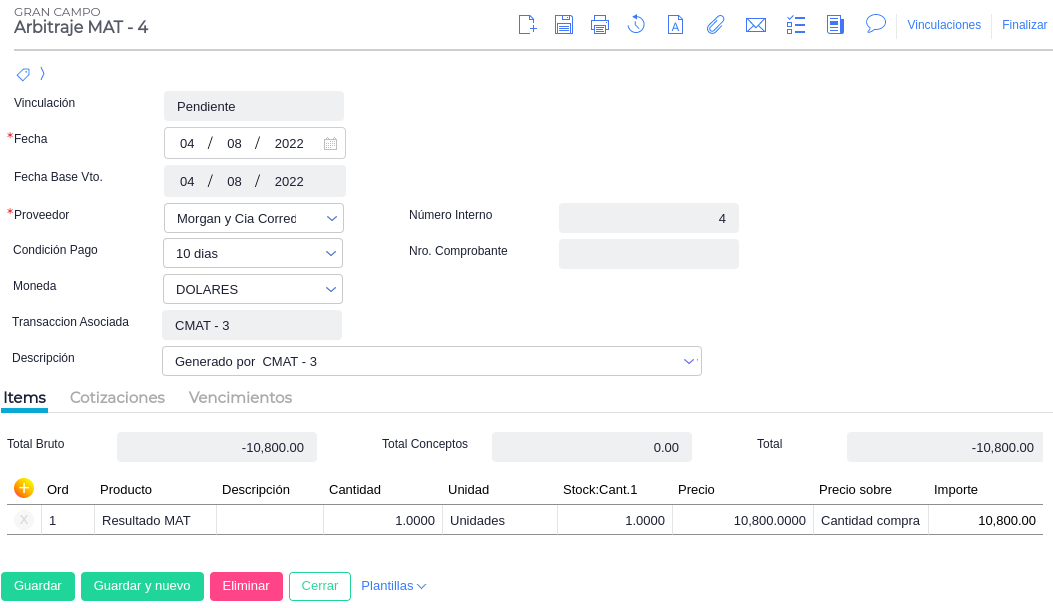
Task: Click the email envelope icon
Action: (x=756, y=25)
